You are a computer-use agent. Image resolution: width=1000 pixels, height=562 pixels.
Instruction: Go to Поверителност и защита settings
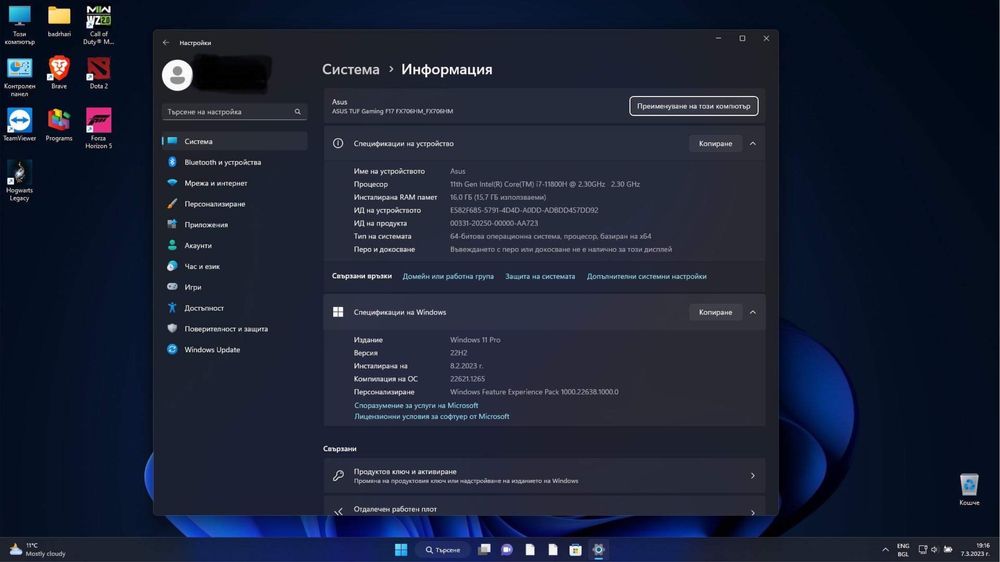pos(234,329)
